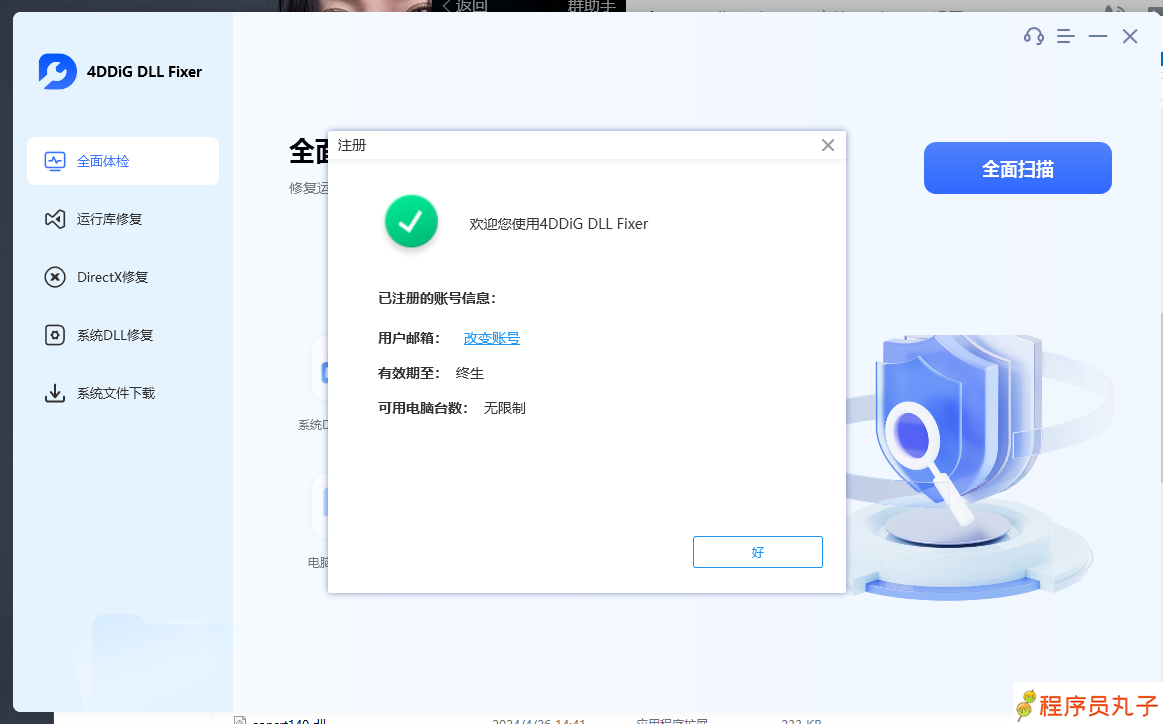
Task: Click the 运行库修复 Visual Studio icon
Action: (x=55, y=219)
